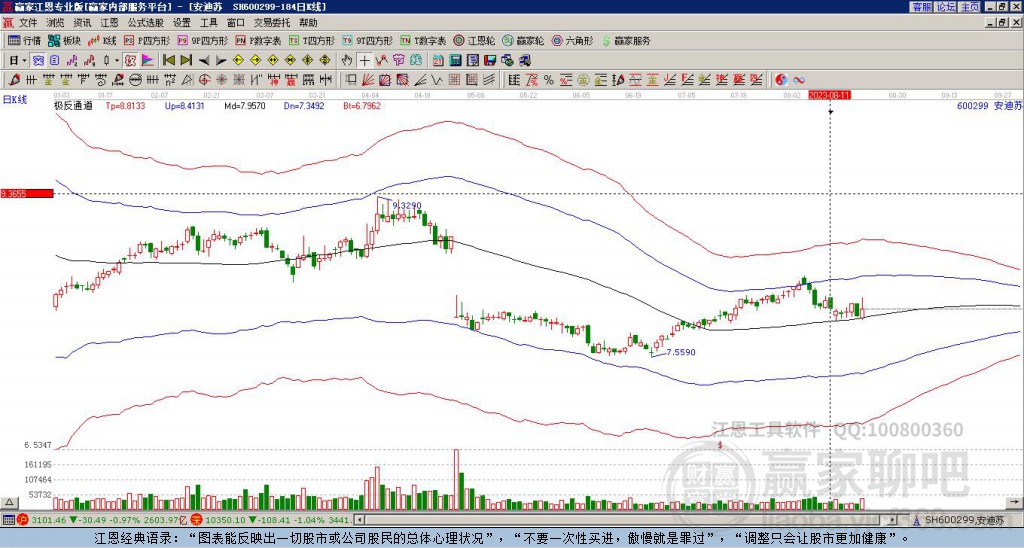This screenshot has height=548, width=1024.
Task: Click the 7.5590 low price annotation
Action: (680, 352)
